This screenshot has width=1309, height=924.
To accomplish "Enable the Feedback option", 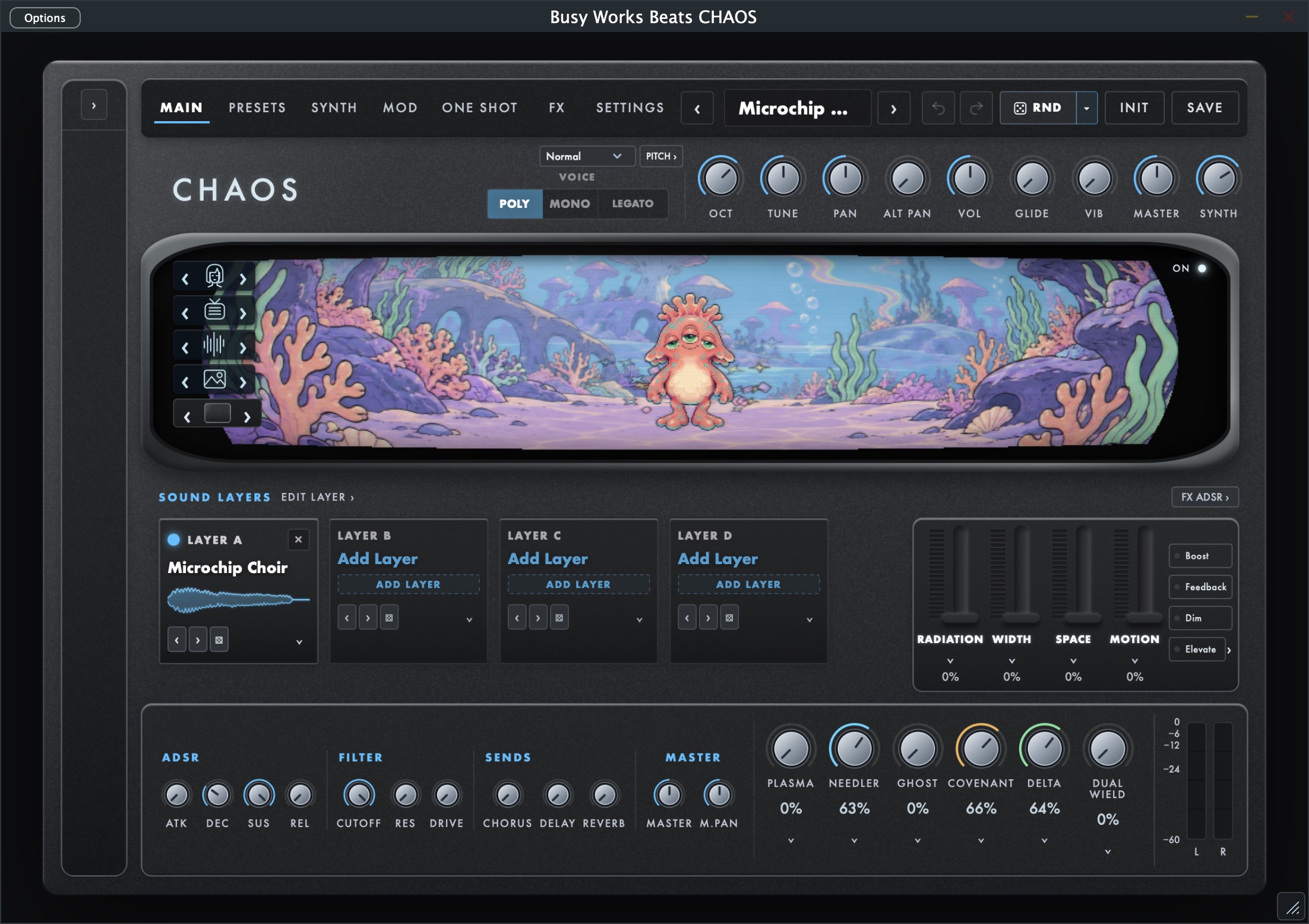I will (x=1200, y=587).
